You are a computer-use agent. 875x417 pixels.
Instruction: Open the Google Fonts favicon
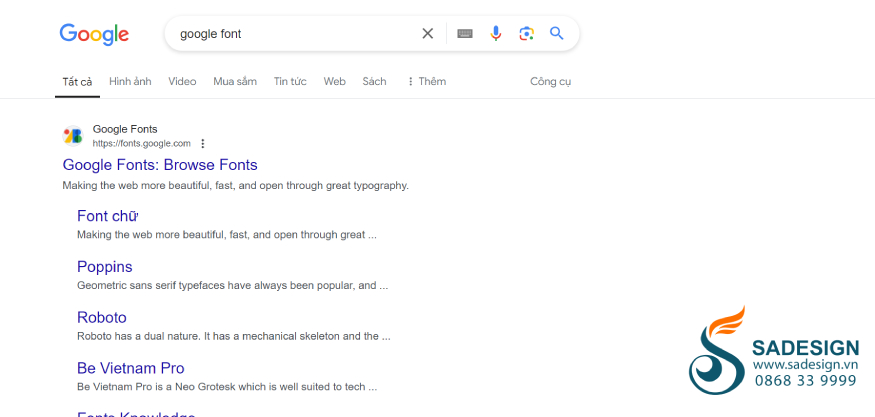pos(73,136)
